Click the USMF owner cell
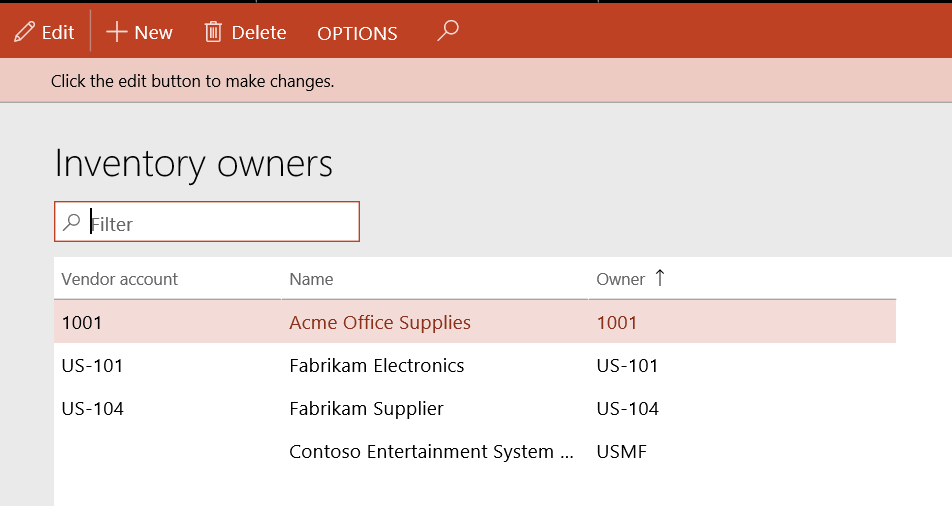952x506 pixels. (x=622, y=452)
